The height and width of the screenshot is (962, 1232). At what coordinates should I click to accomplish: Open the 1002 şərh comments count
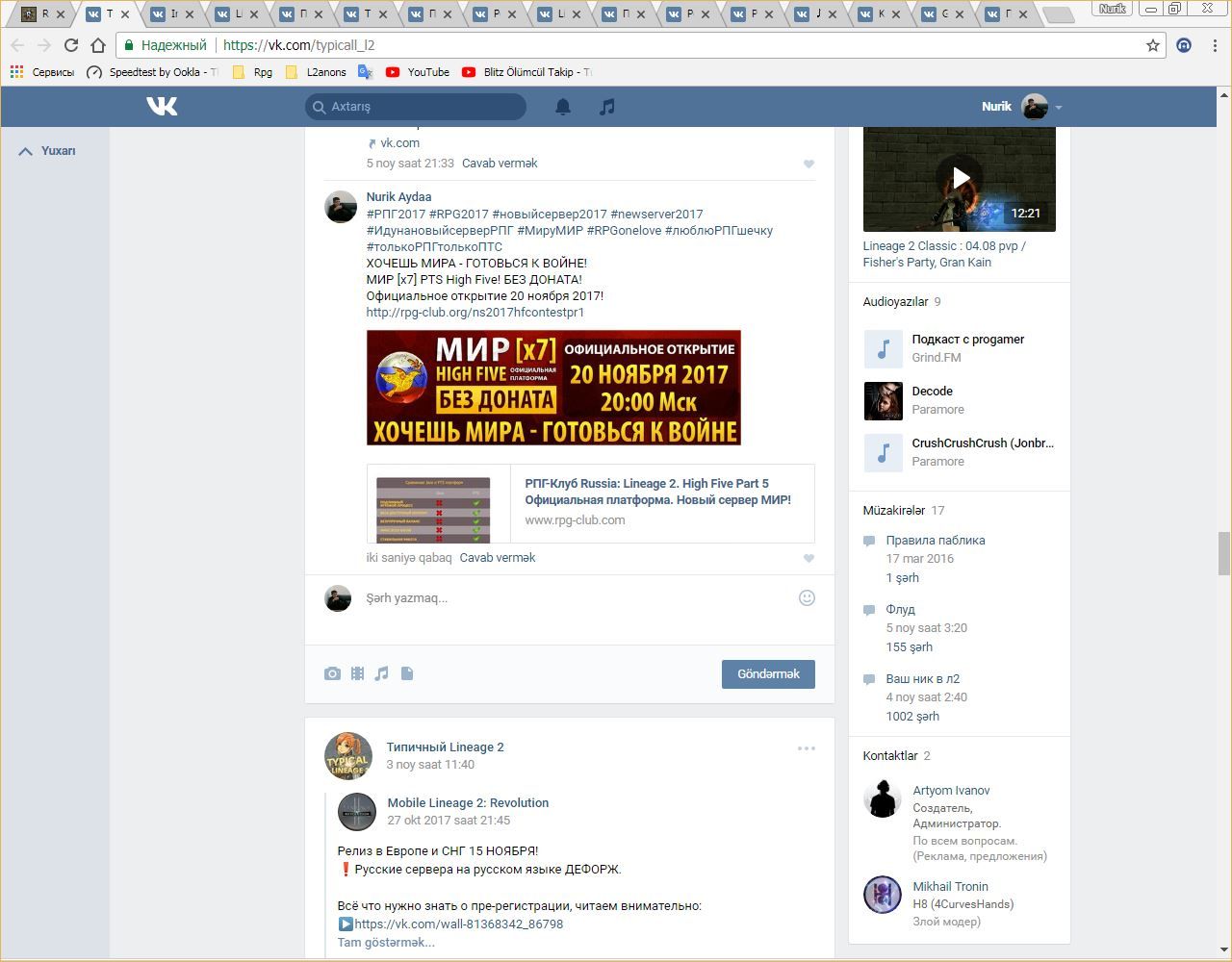[912, 717]
